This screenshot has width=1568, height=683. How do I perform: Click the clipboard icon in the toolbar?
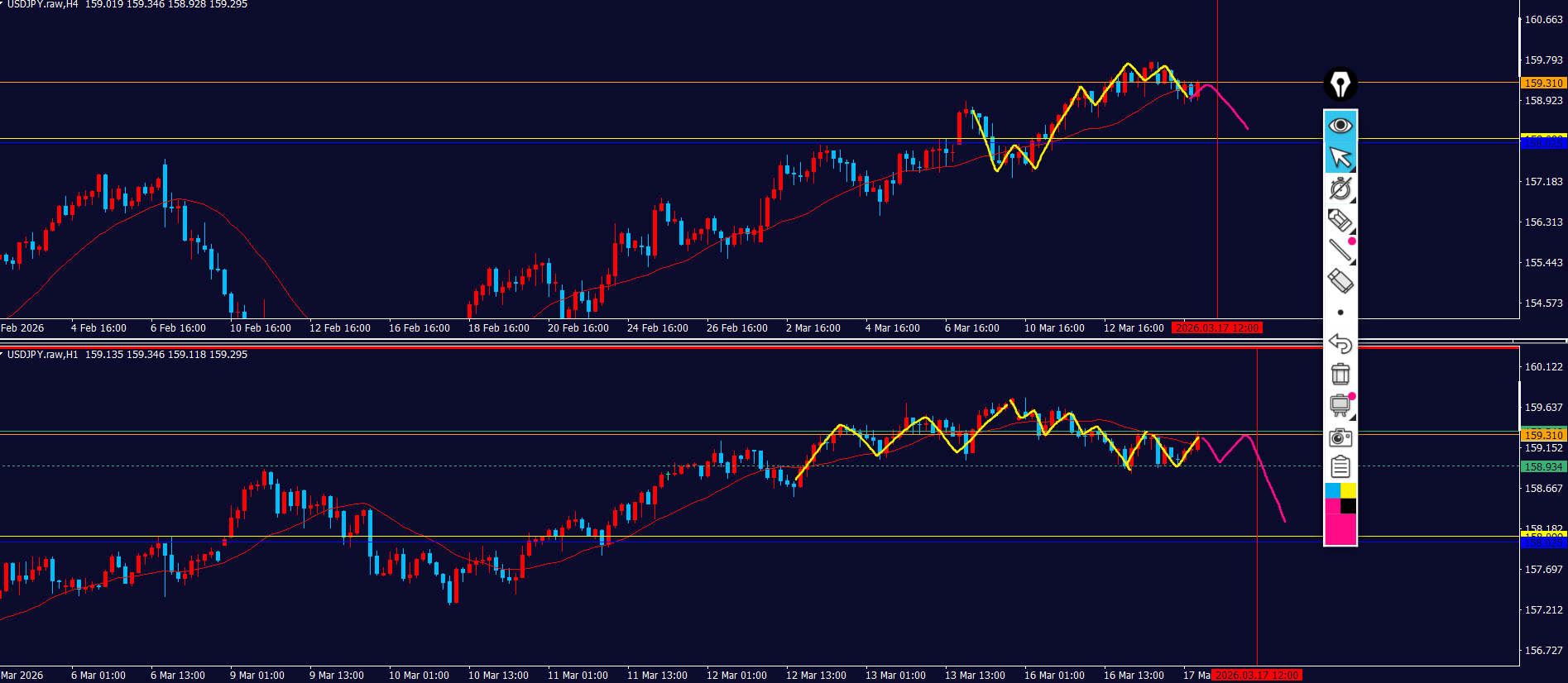point(1340,467)
